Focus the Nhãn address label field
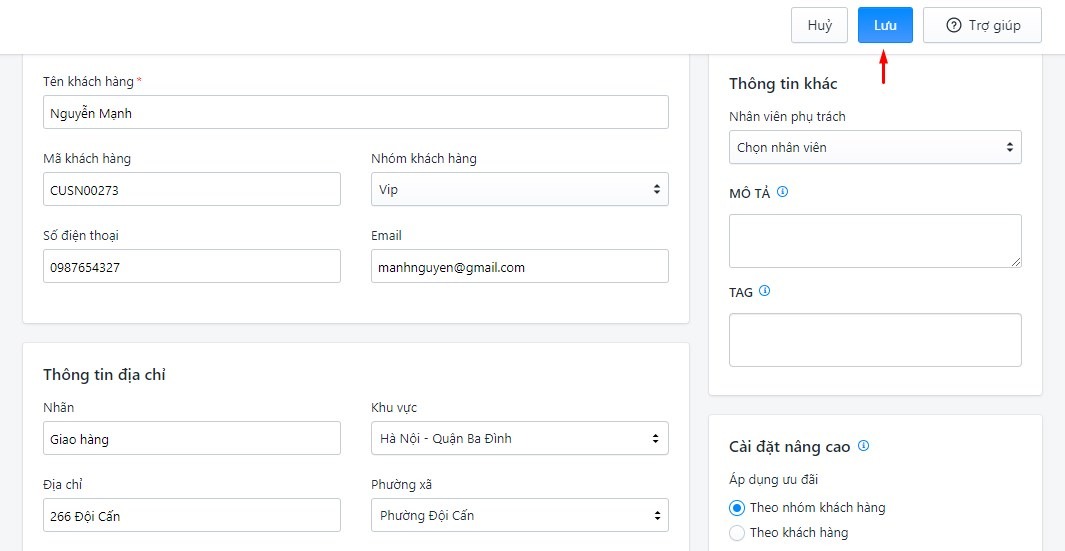Screen dimensions: 1065x551 191,438
